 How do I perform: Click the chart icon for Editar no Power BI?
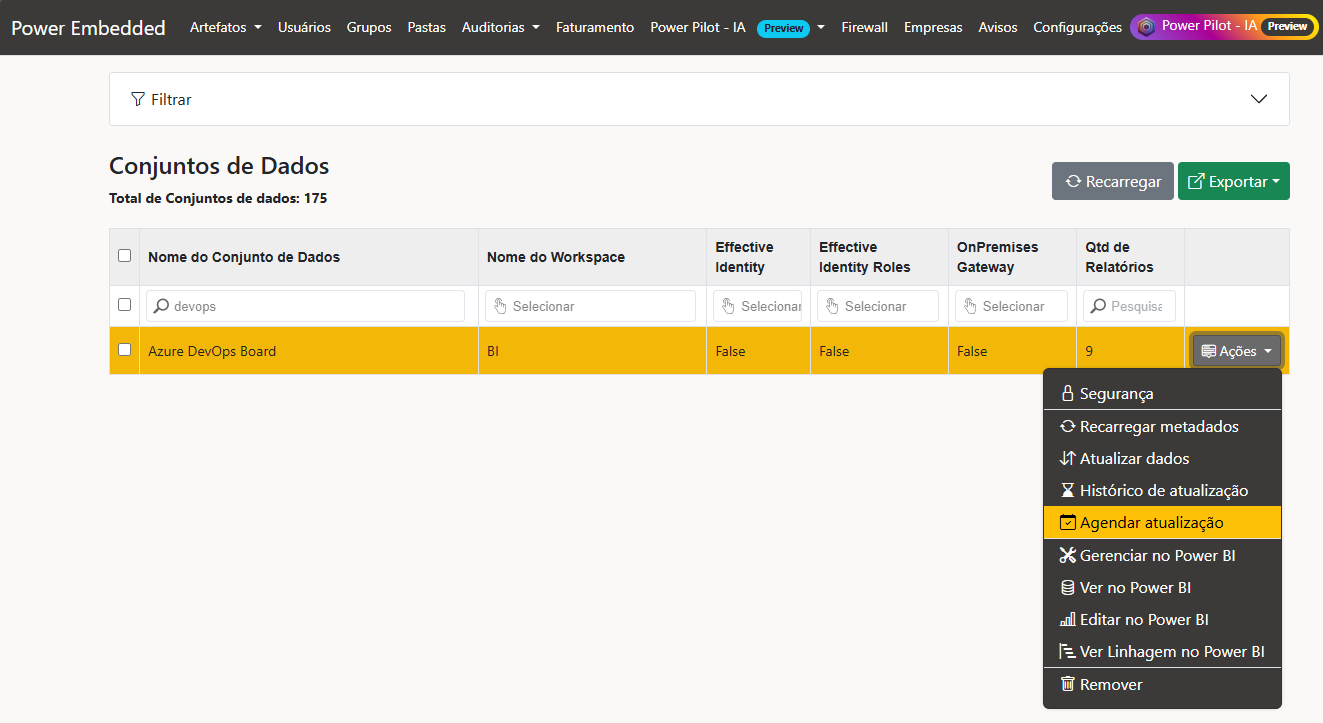[x=1067, y=620]
